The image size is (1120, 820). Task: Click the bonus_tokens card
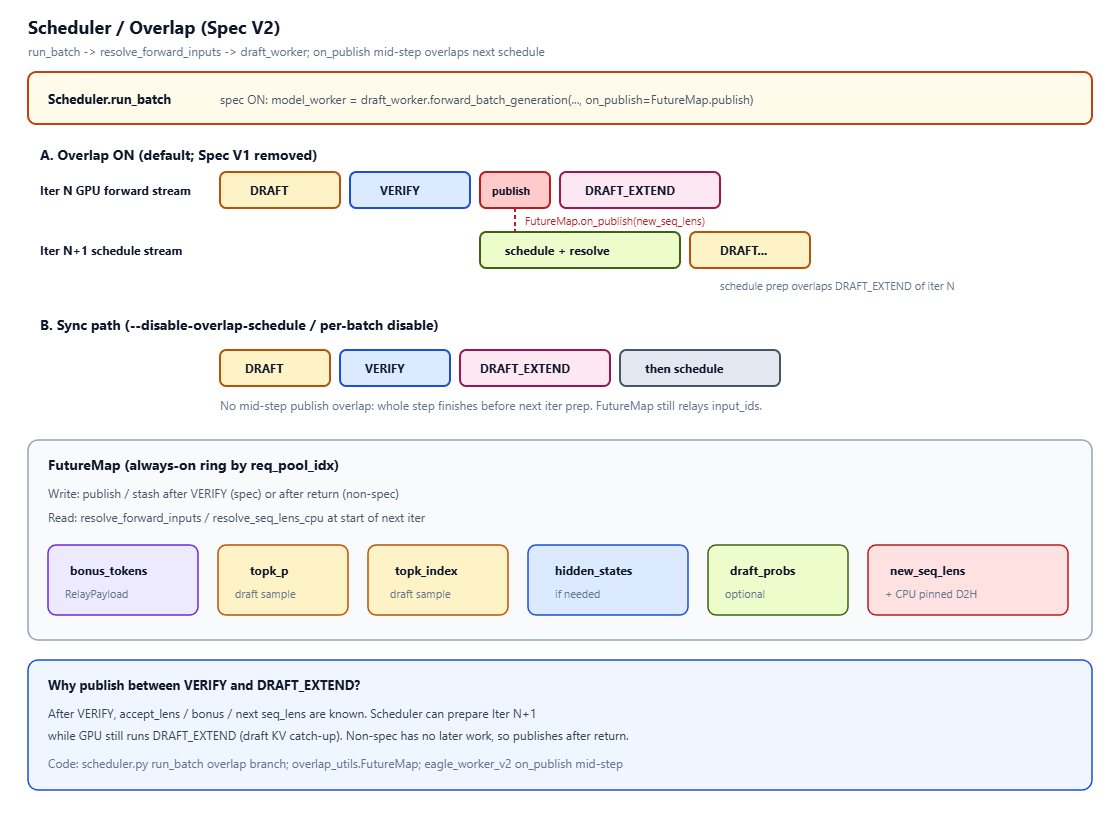[x=123, y=580]
